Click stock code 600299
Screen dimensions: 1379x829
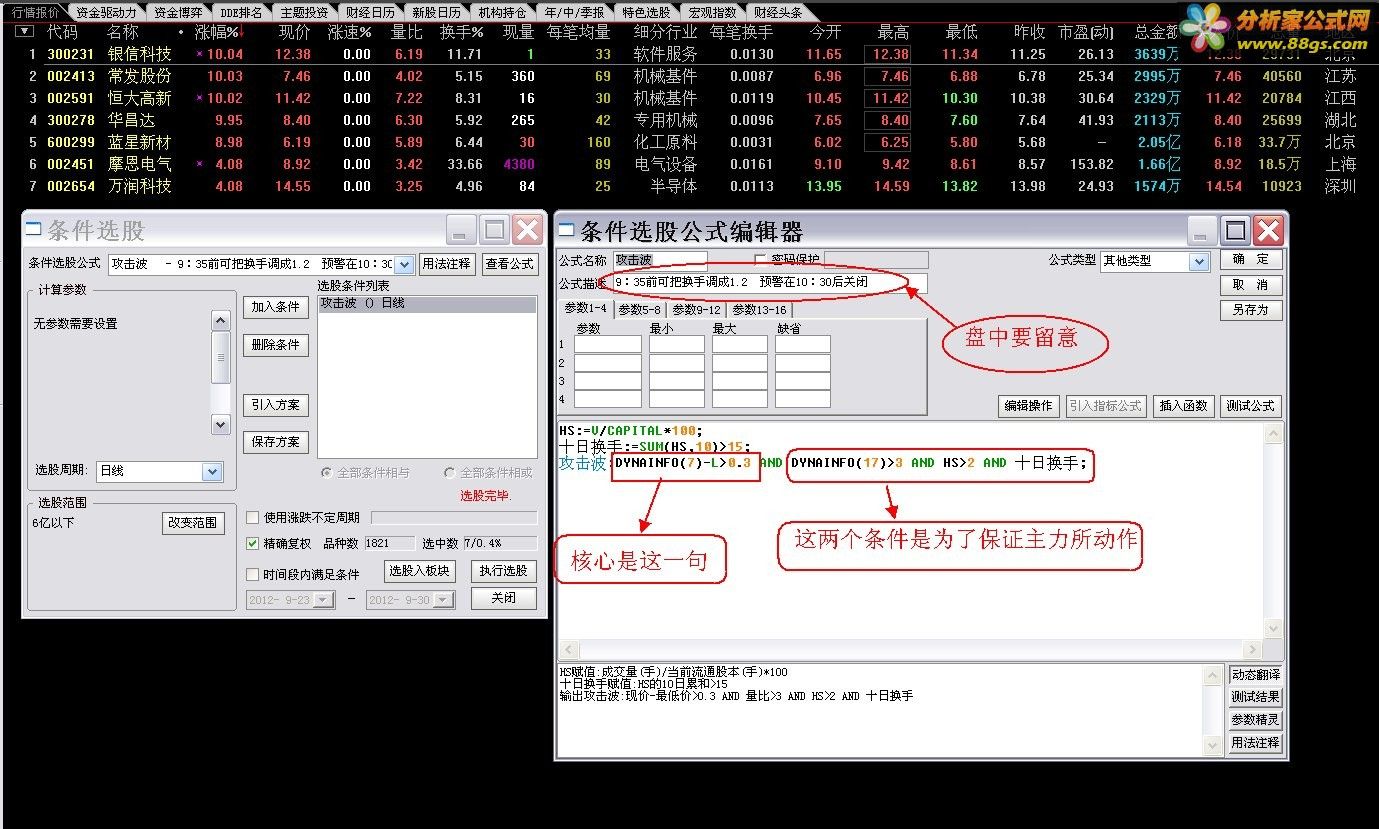71,142
